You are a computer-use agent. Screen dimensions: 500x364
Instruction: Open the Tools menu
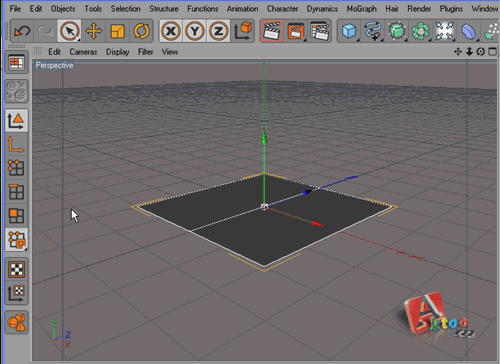coord(93,9)
